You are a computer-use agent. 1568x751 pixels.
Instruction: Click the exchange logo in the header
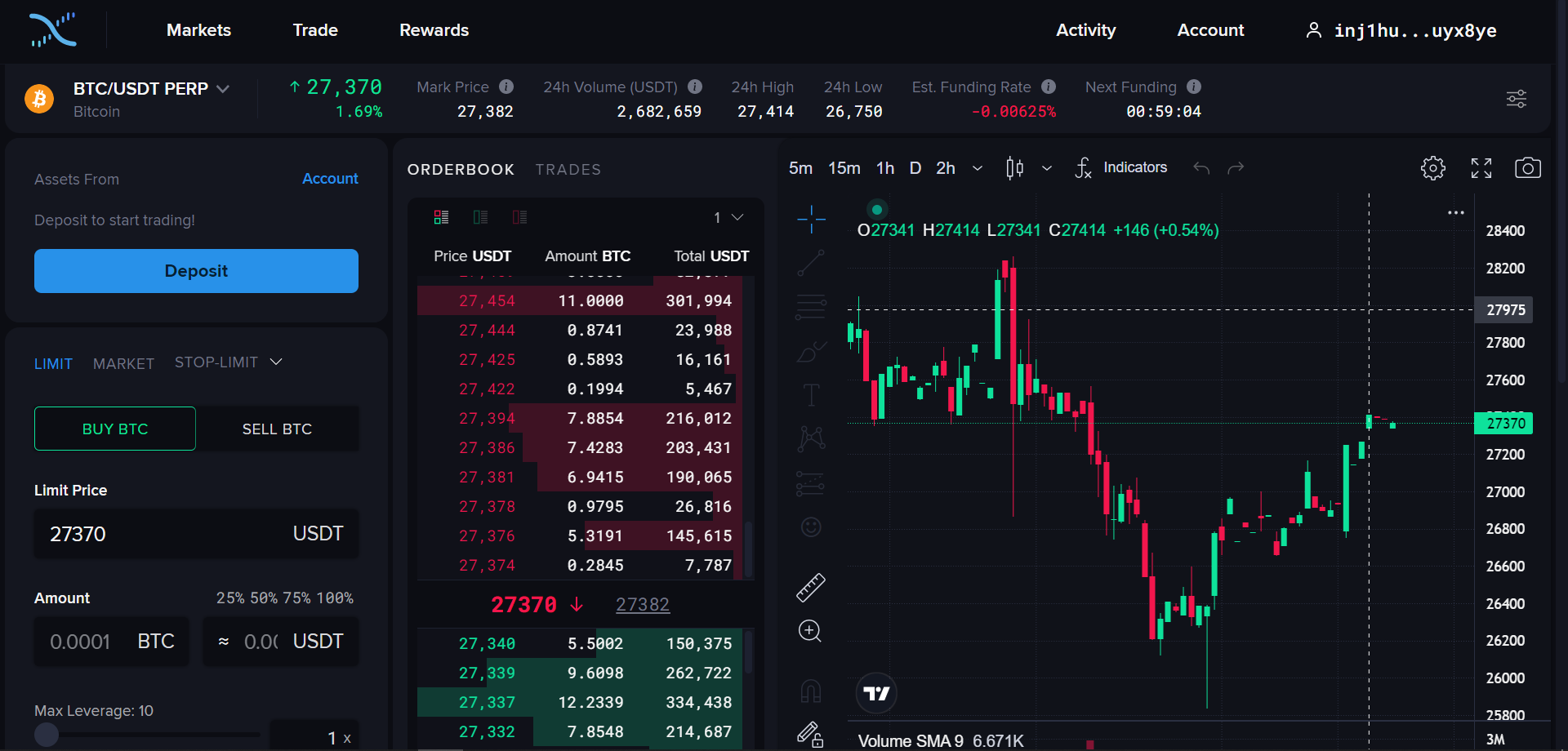click(x=53, y=30)
